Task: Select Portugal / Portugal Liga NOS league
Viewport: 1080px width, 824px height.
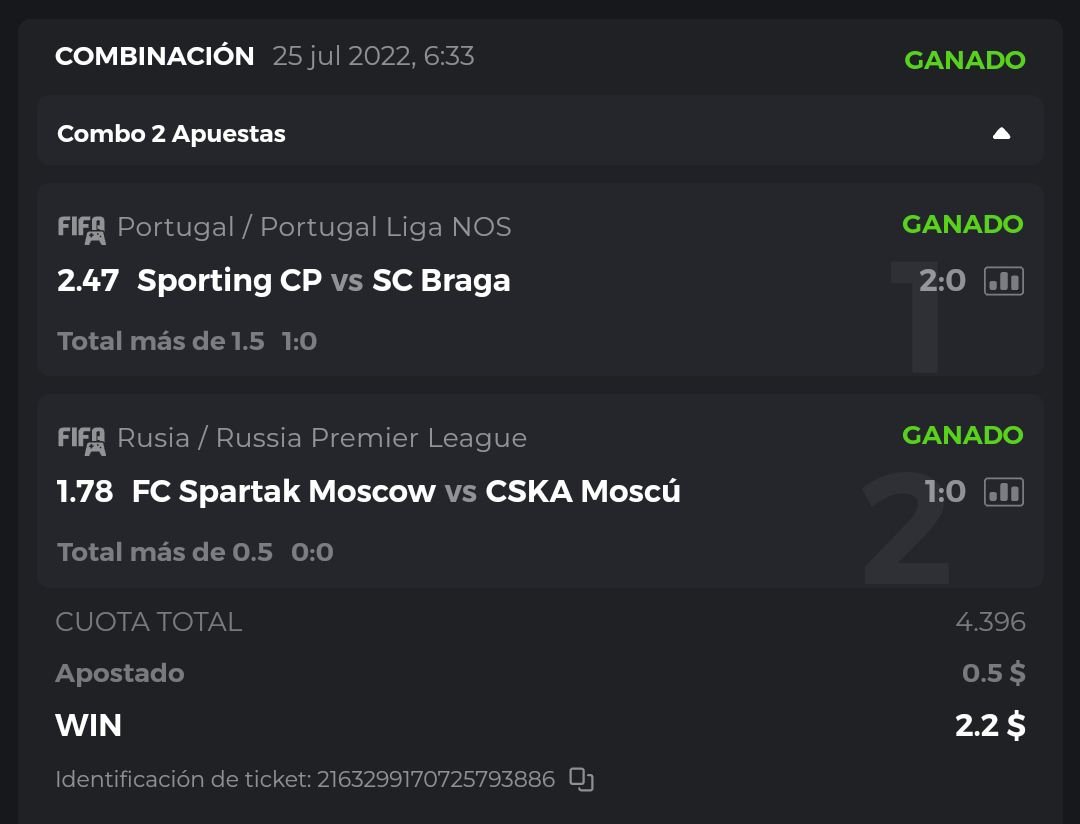Action: click(314, 228)
